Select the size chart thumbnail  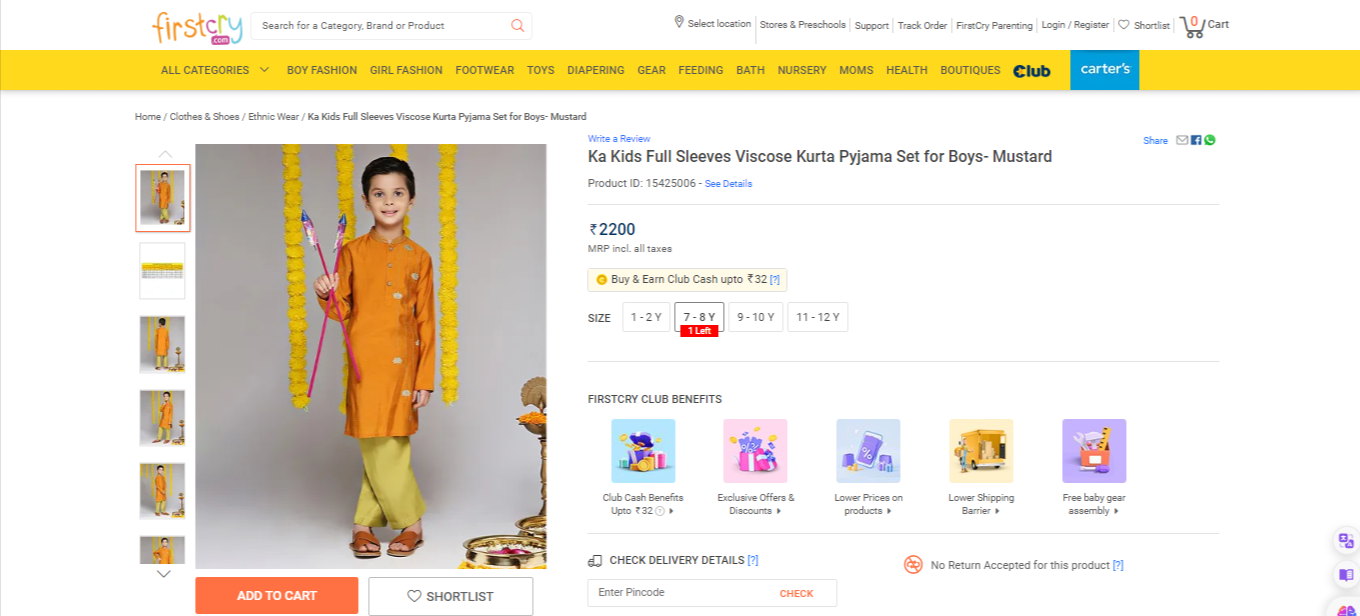click(x=162, y=271)
